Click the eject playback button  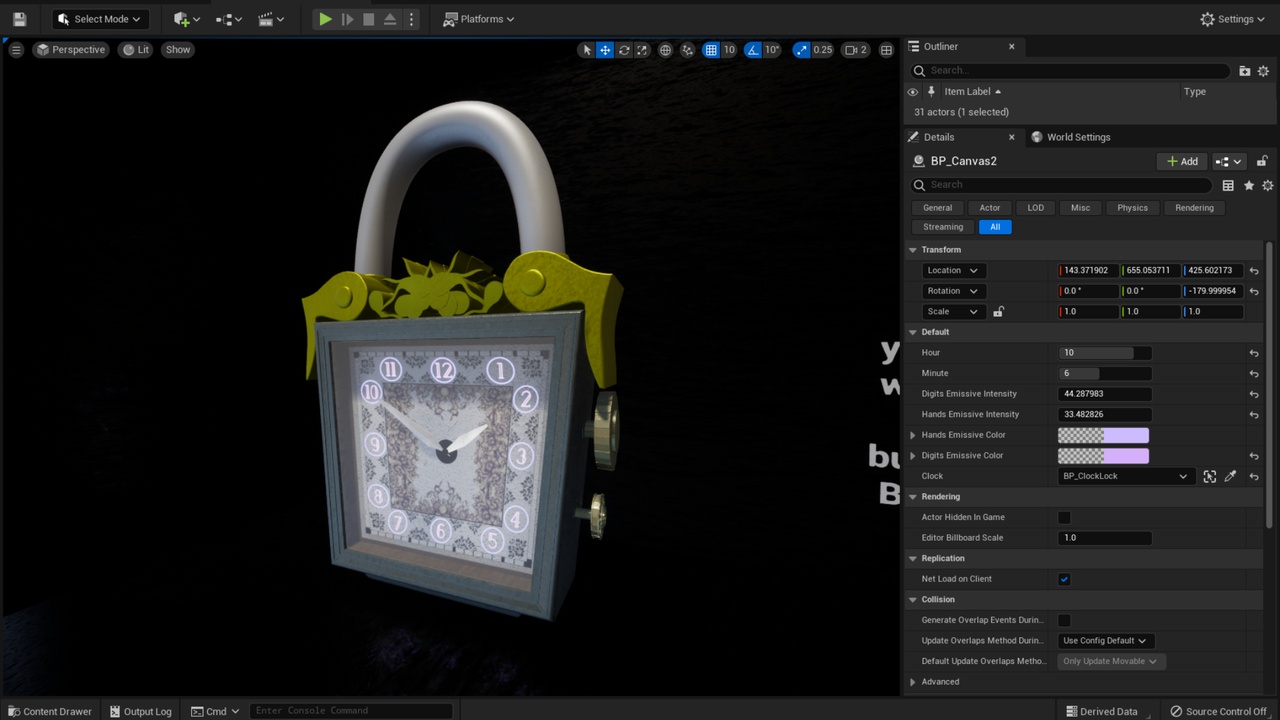pos(390,19)
